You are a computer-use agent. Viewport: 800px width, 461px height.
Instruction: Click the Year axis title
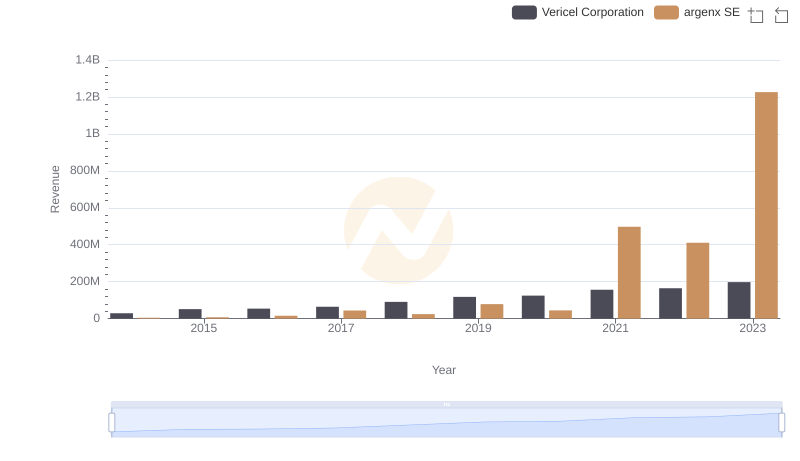[444, 370]
